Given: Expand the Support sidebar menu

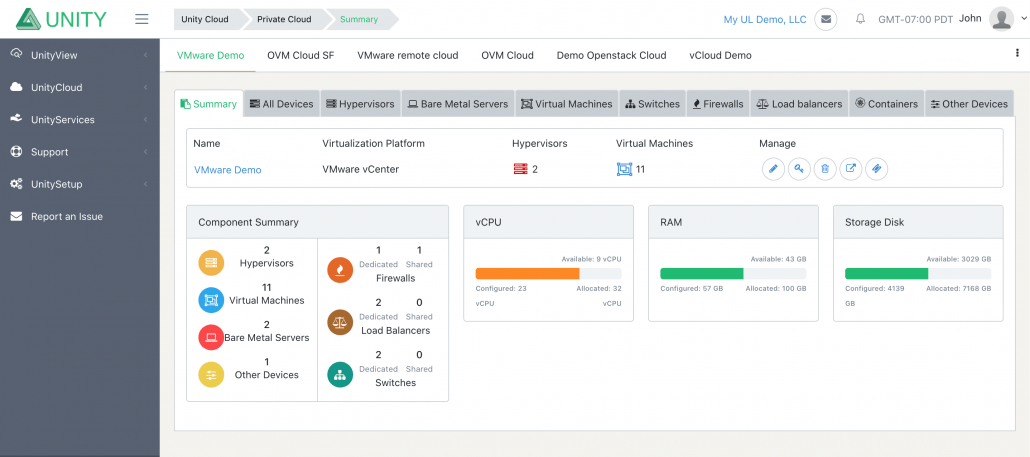Looking at the screenshot, I should coord(80,152).
